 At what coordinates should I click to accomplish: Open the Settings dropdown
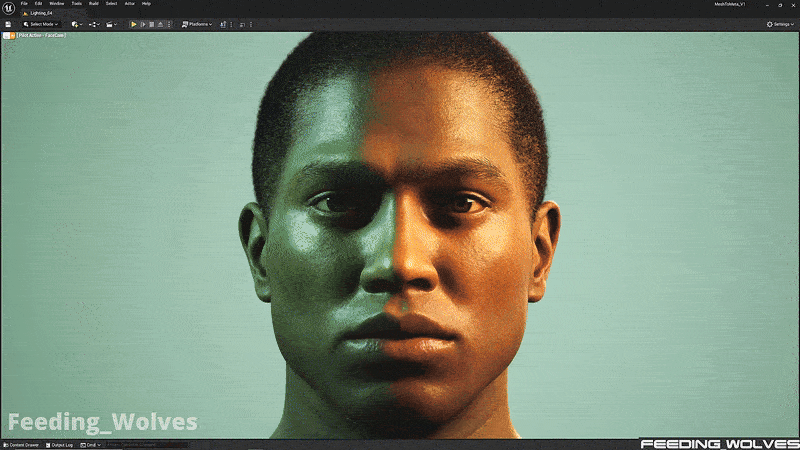tap(780, 24)
